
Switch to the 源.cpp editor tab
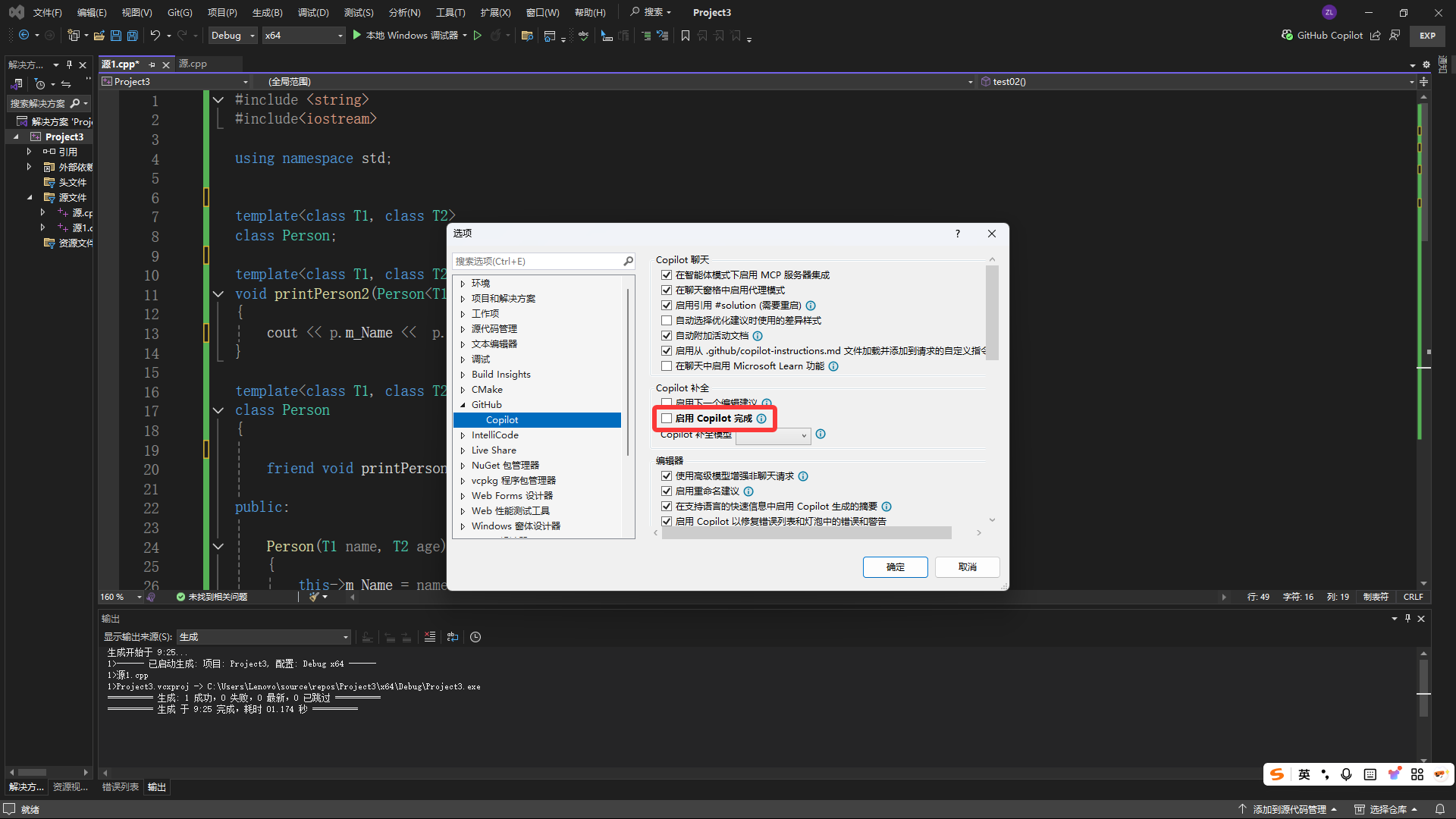tap(193, 64)
